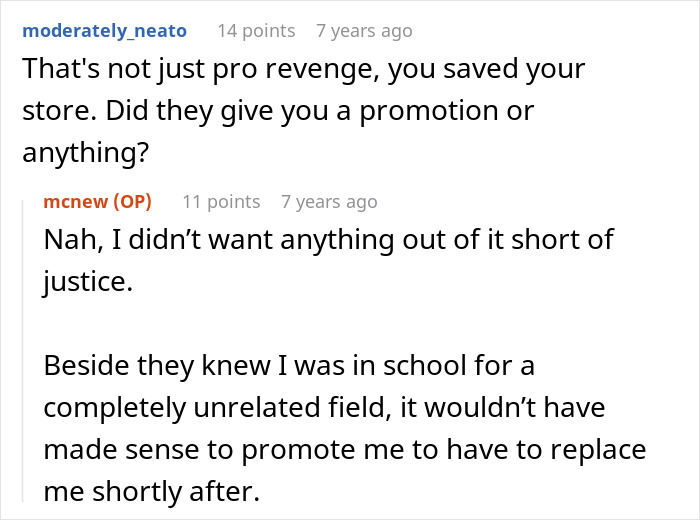Image resolution: width=700 pixels, height=520 pixels.
Task: Click the word "promotion" in the top comment
Action: (x=429, y=111)
